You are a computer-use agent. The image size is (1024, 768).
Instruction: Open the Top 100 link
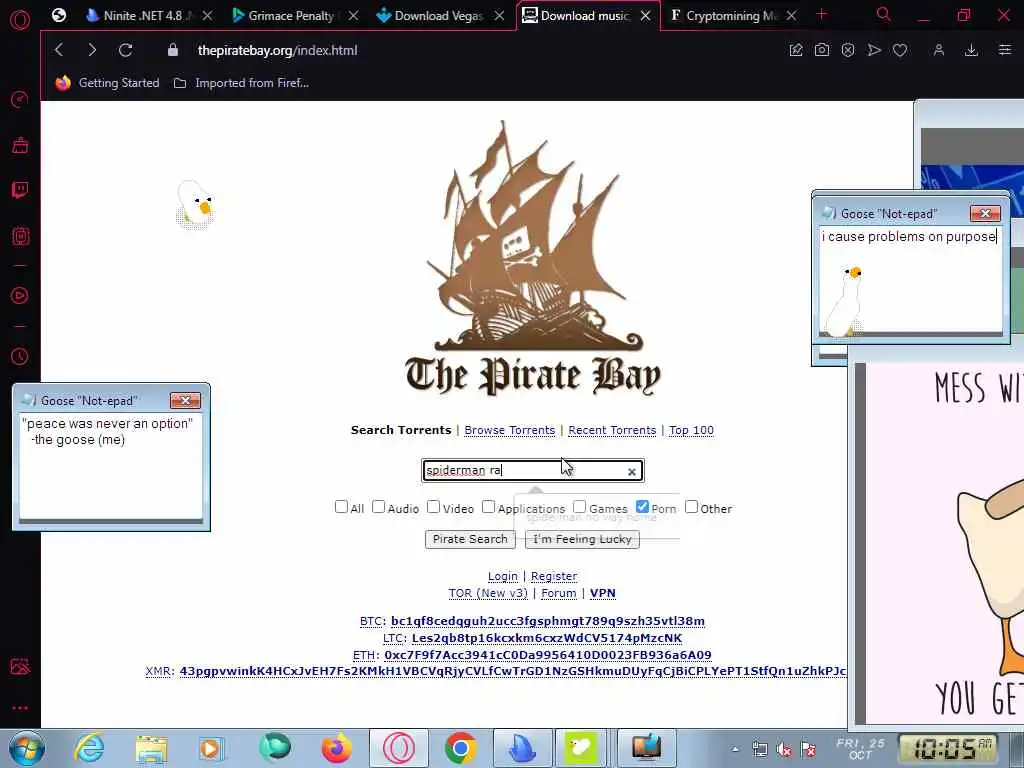pos(691,430)
